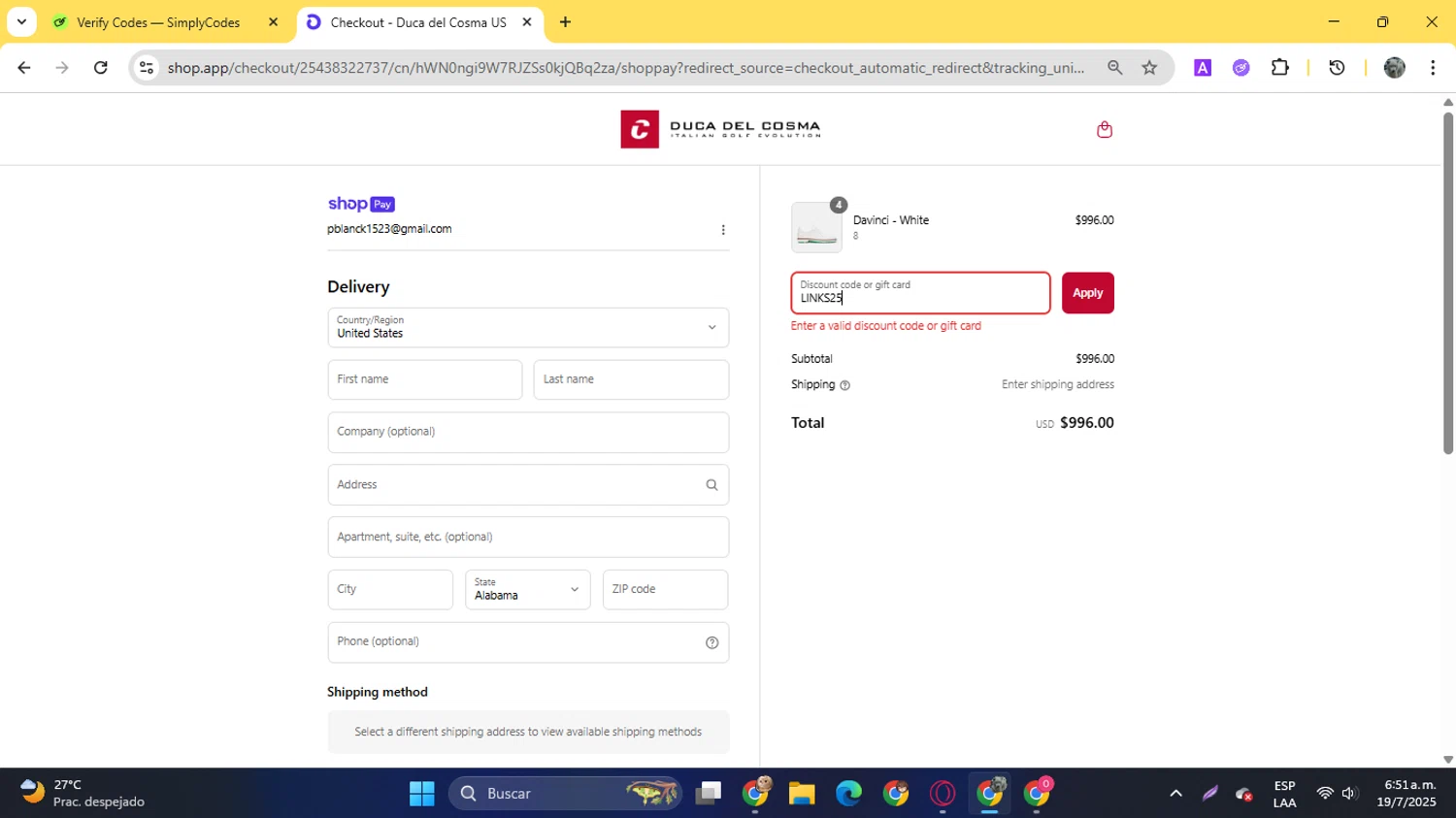The height and width of the screenshot is (818, 1456).
Task: Expand the Country/Region dropdown
Action: coord(528,328)
